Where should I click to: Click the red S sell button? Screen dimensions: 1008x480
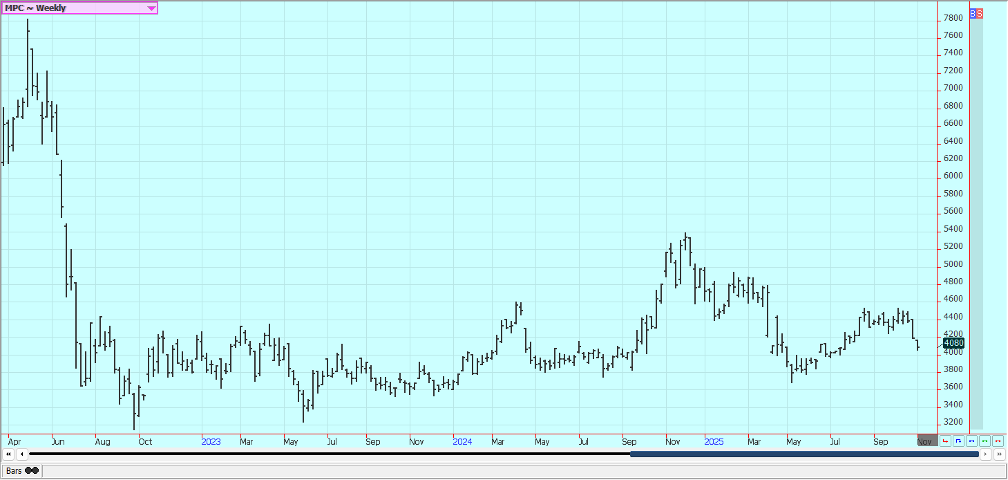980,14
